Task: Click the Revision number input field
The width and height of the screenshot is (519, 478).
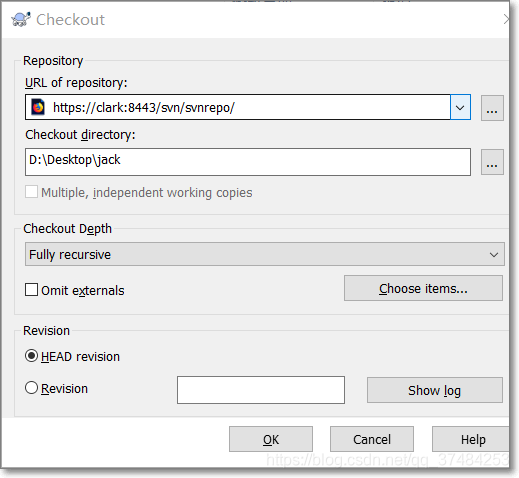Action: [261, 390]
